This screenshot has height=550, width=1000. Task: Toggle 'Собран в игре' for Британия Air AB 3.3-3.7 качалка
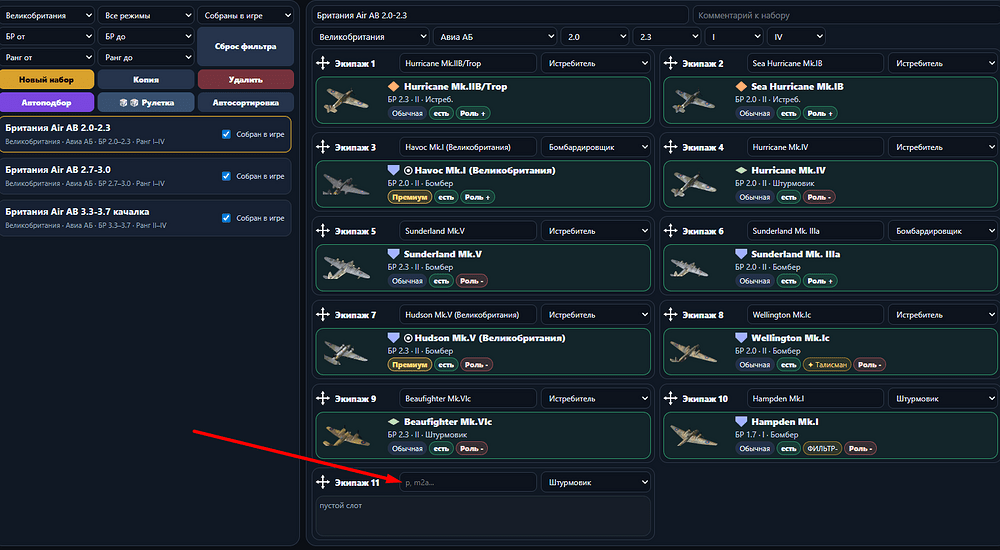(x=226, y=218)
